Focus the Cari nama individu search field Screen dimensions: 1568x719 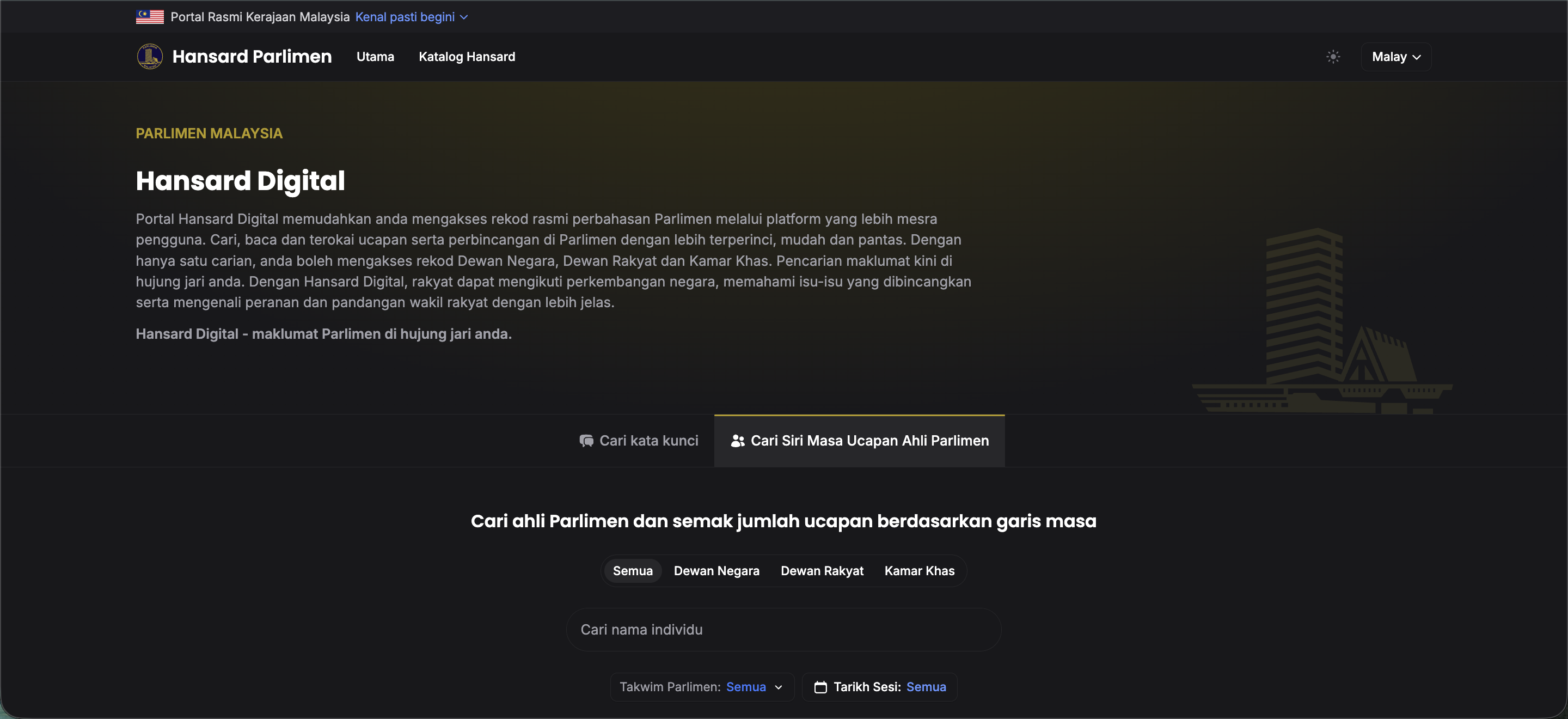click(783, 630)
